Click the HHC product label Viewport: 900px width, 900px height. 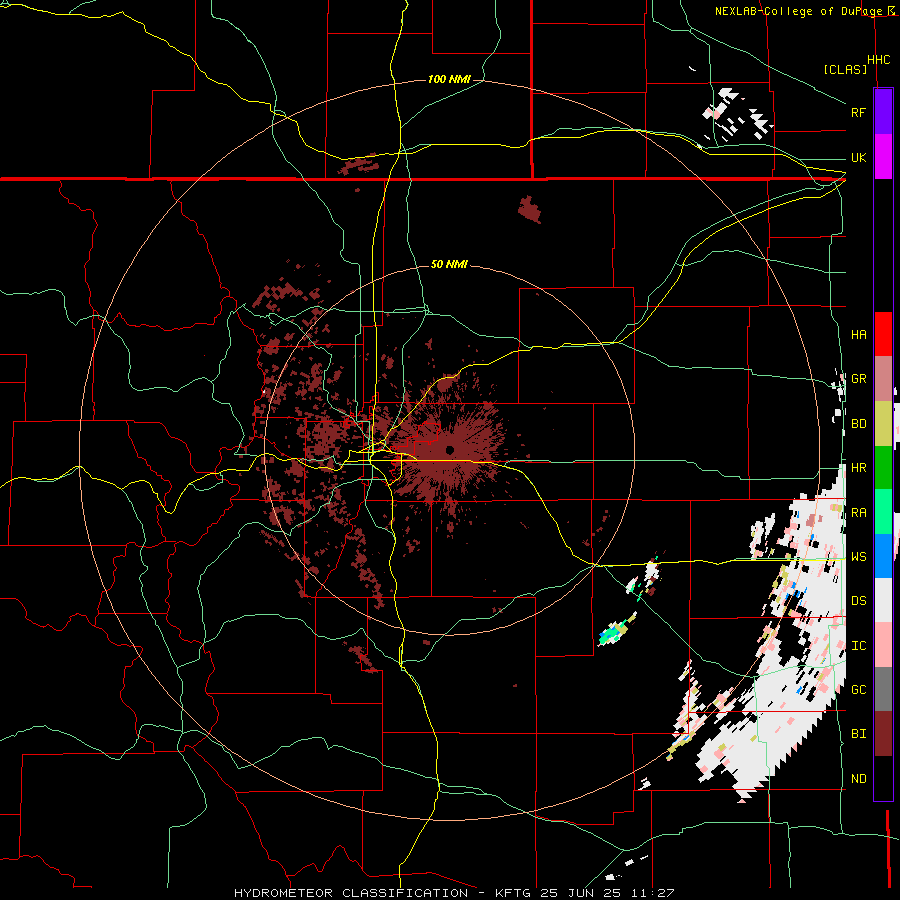click(x=879, y=60)
